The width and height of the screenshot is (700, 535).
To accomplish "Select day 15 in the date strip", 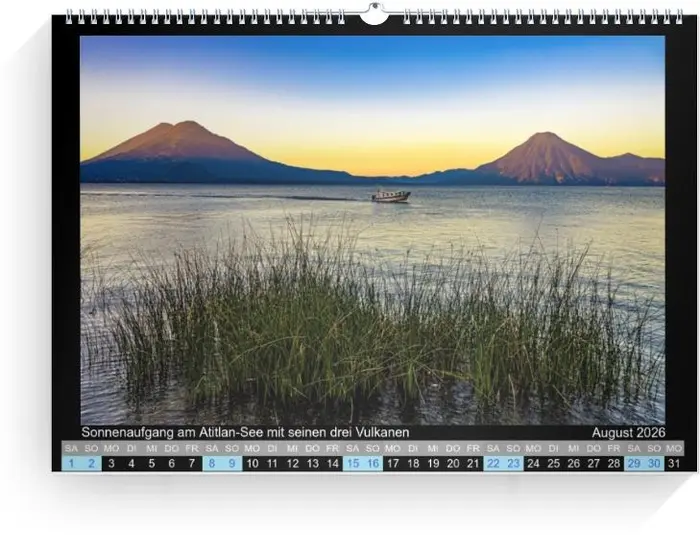I will [352, 464].
